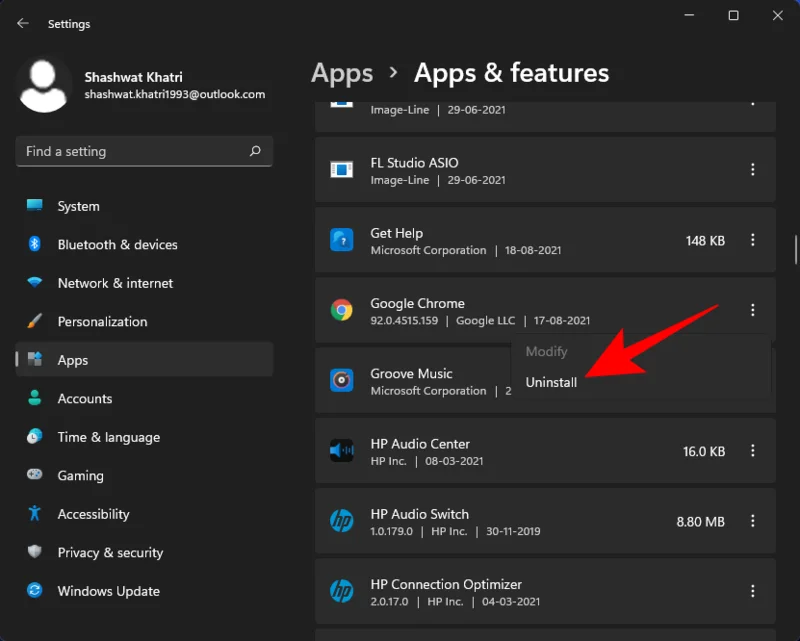This screenshot has width=800, height=641.
Task: Click the Apps breadcrumb link
Action: [341, 73]
